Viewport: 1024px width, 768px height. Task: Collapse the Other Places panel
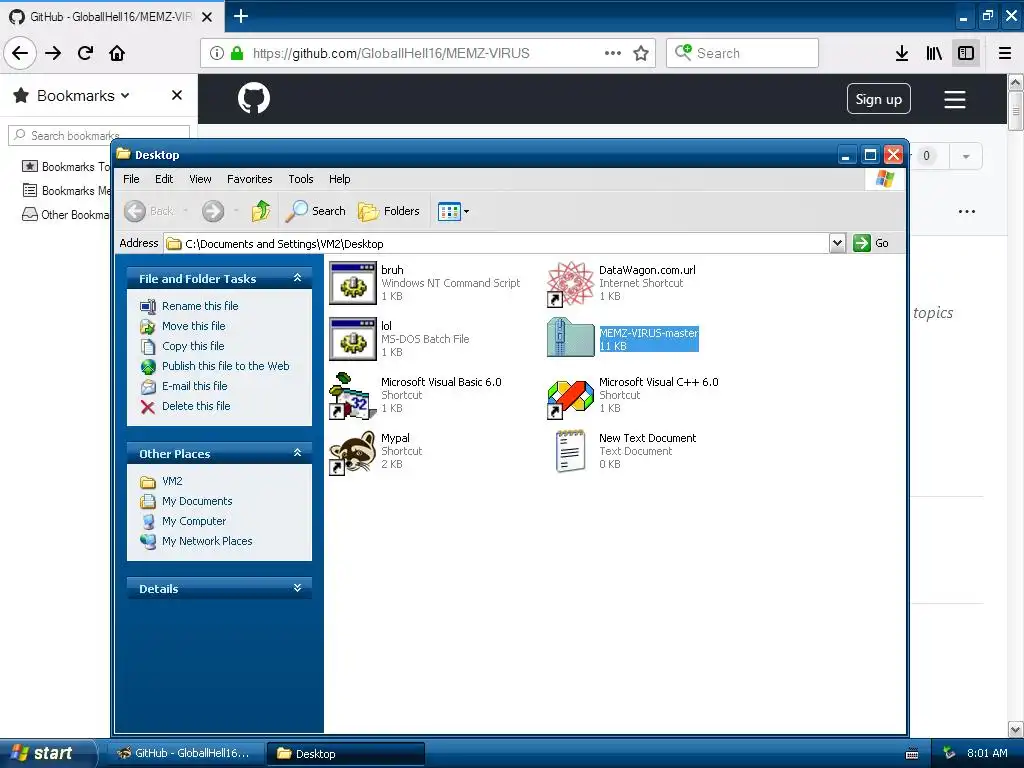[x=297, y=453]
